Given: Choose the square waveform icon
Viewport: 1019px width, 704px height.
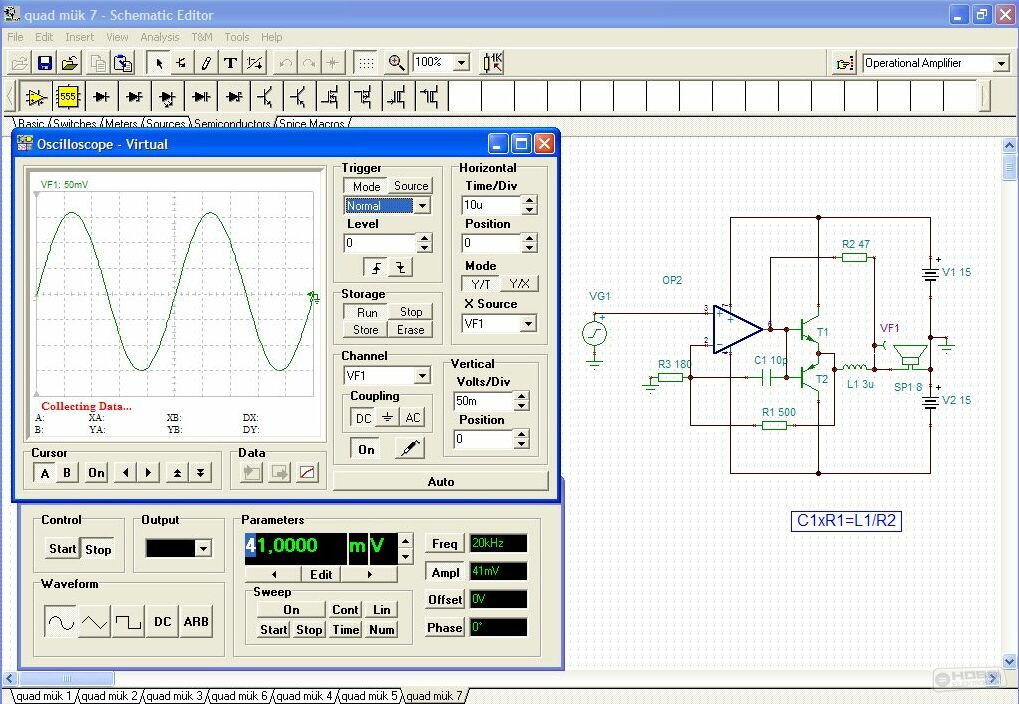Looking at the screenshot, I should 128,622.
